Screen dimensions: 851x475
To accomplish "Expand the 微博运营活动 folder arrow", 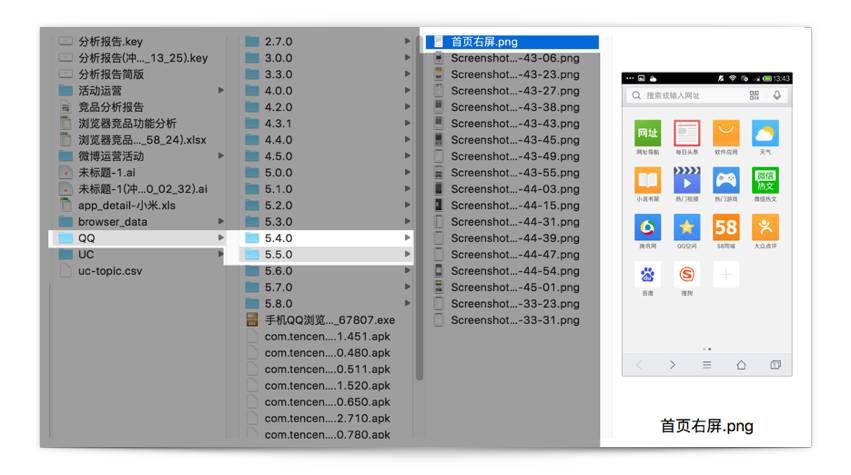I will pos(221,156).
